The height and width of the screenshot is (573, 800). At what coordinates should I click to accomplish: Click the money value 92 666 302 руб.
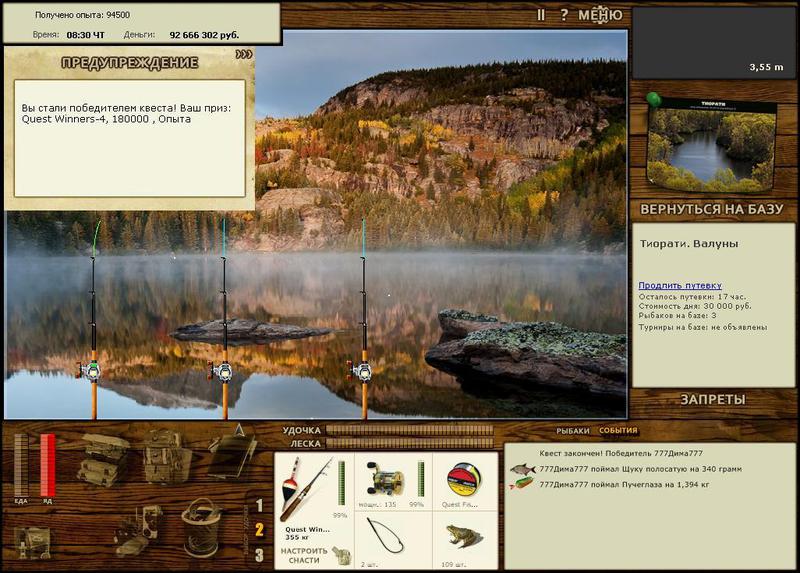pyautogui.click(x=204, y=35)
